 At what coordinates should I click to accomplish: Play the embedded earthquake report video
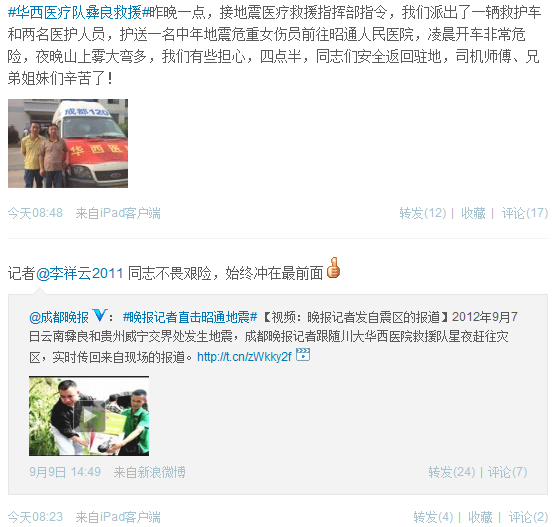[89, 416]
